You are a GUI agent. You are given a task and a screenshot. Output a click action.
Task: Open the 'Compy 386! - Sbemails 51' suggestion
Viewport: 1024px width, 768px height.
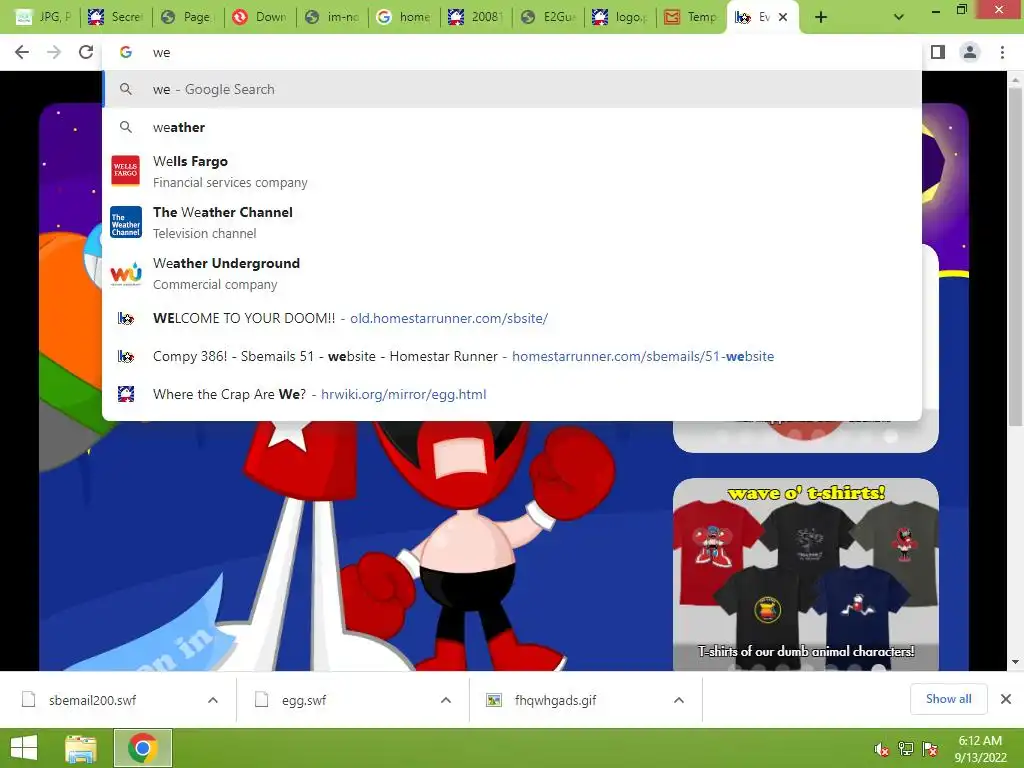pos(512,356)
